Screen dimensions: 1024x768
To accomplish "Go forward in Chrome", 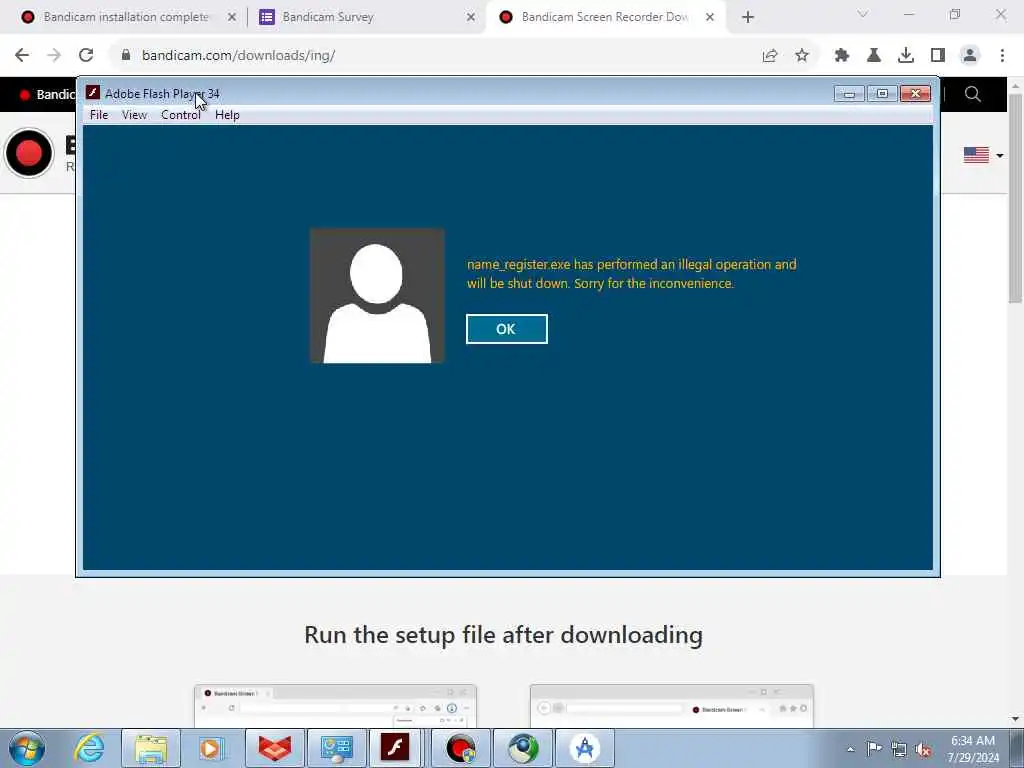I will pyautogui.click(x=54, y=56).
